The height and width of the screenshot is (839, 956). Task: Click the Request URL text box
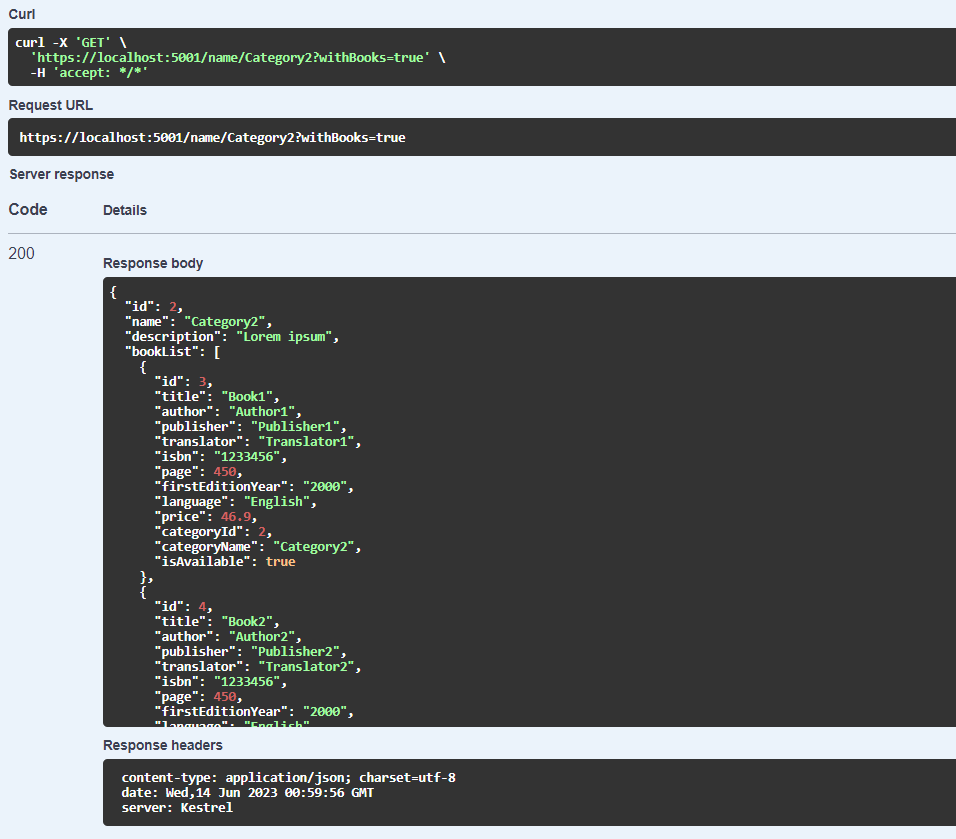coord(482,137)
